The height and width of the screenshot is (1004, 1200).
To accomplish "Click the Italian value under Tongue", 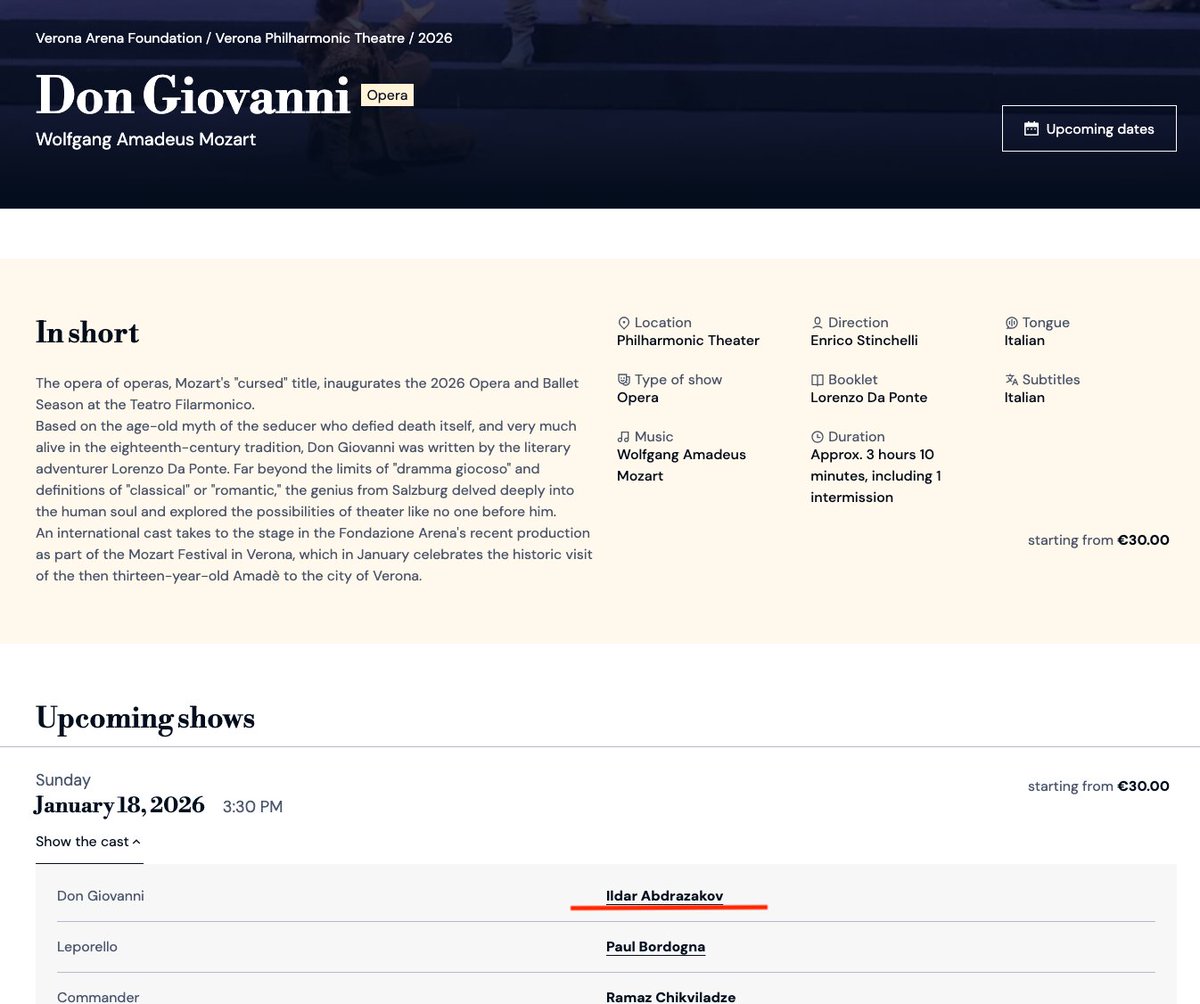I will (x=1024, y=341).
